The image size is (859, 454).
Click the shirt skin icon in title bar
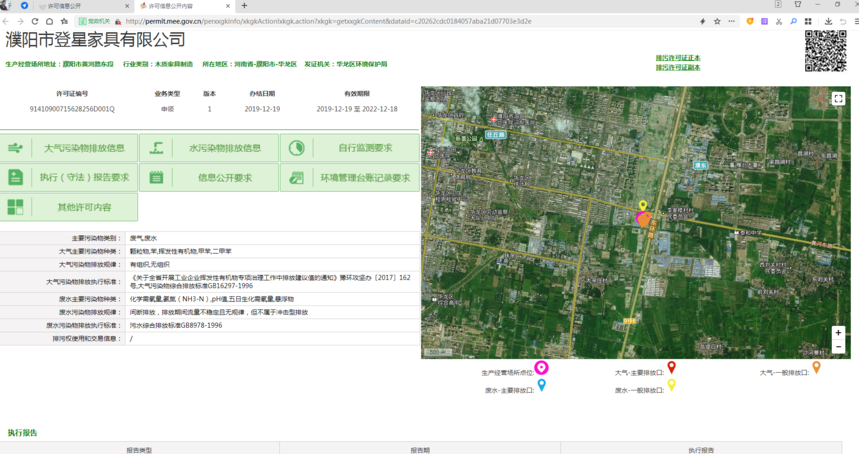click(x=798, y=4)
